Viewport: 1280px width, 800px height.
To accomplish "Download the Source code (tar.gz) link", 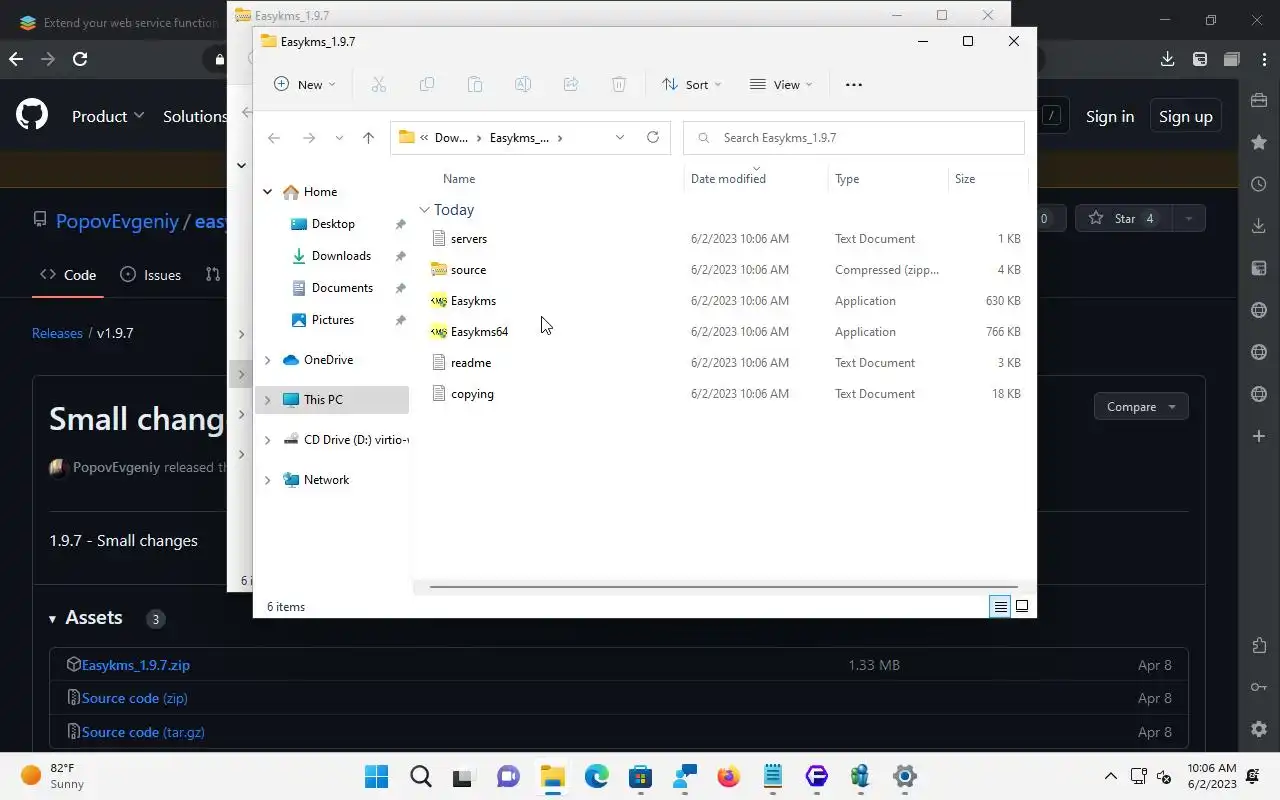I will pos(143,732).
